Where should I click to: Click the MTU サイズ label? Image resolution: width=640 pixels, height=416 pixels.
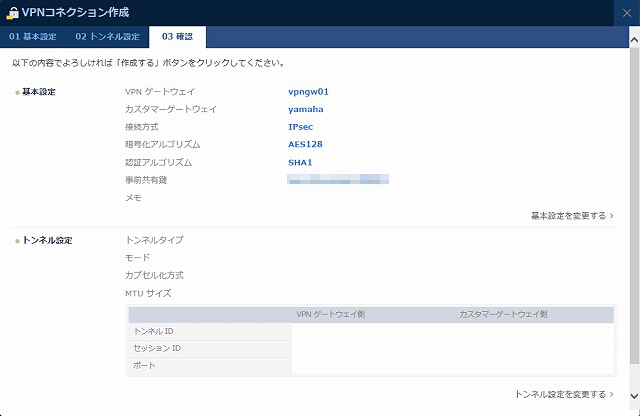pos(148,293)
